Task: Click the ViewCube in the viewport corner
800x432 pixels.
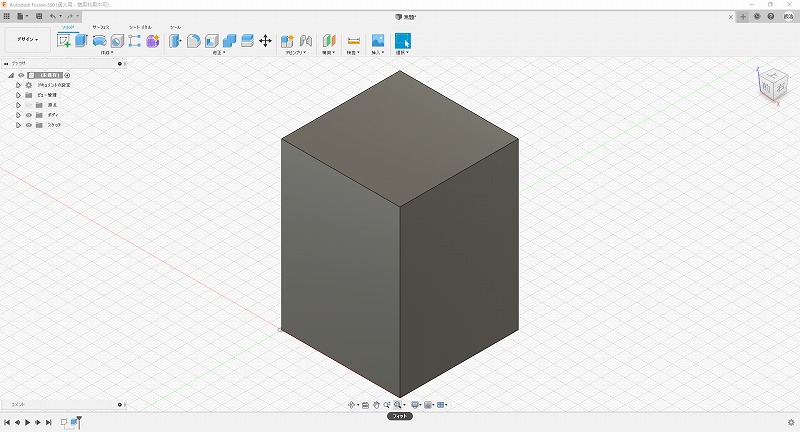Action: (771, 84)
